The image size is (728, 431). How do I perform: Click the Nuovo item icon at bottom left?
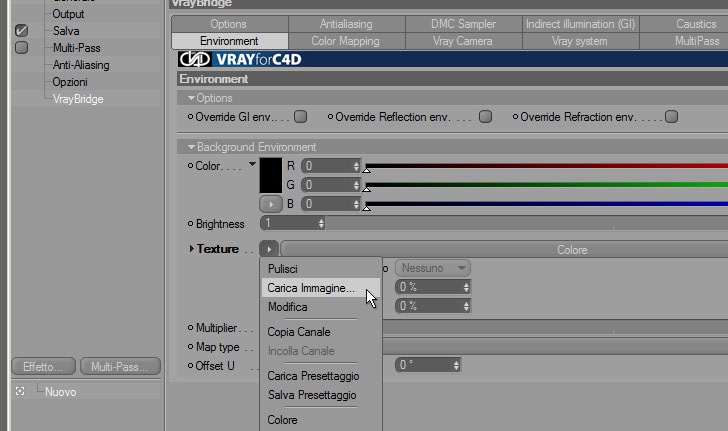[x=20, y=392]
